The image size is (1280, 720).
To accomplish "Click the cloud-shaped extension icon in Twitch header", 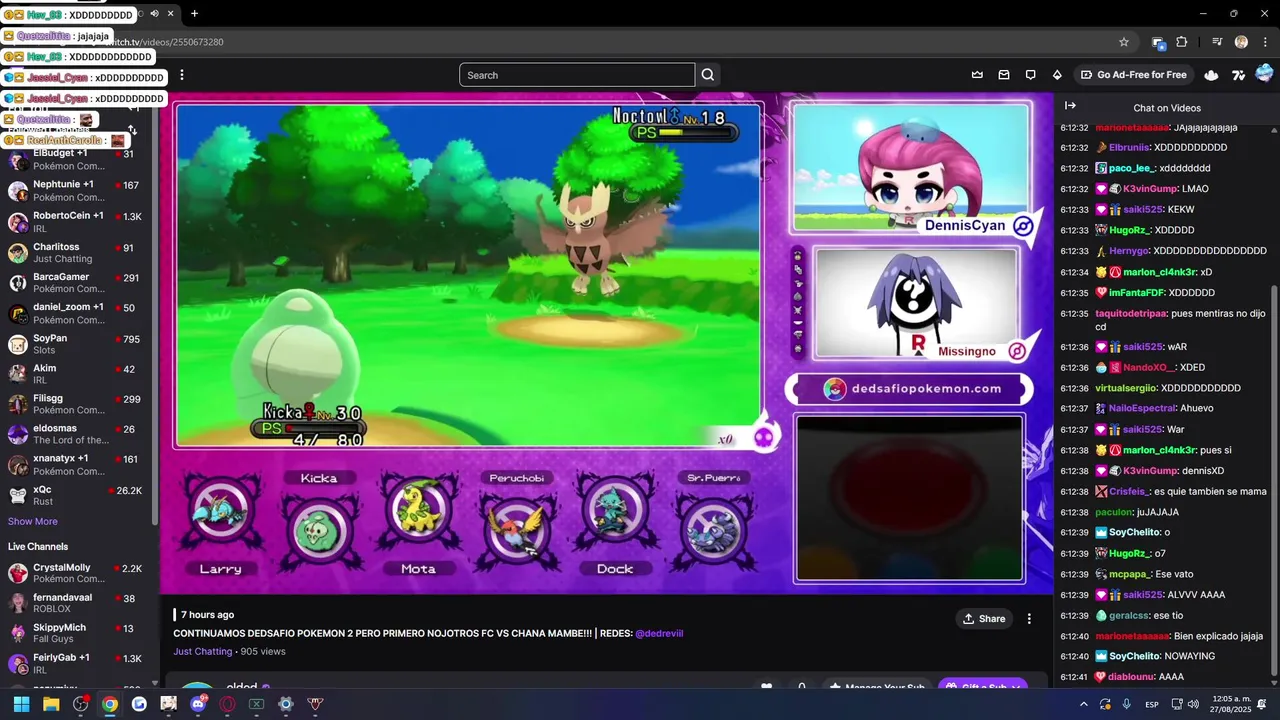I will click(1212, 75).
